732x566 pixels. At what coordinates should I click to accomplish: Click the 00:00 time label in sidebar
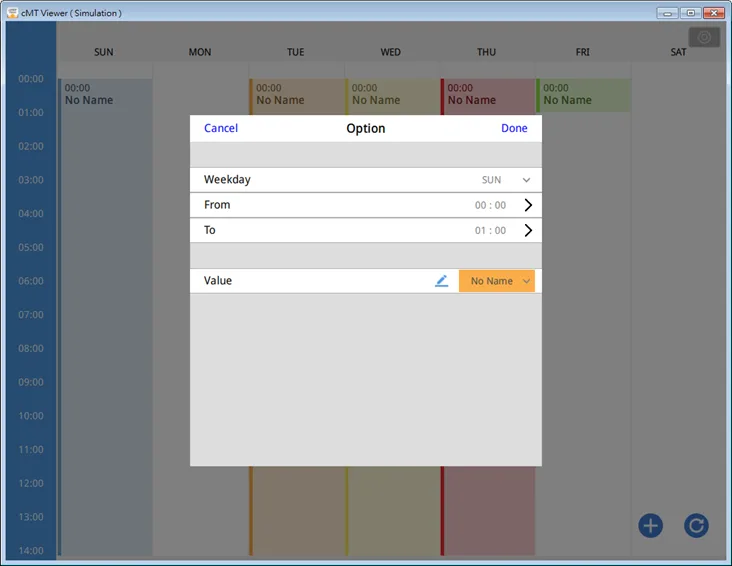pos(31,79)
